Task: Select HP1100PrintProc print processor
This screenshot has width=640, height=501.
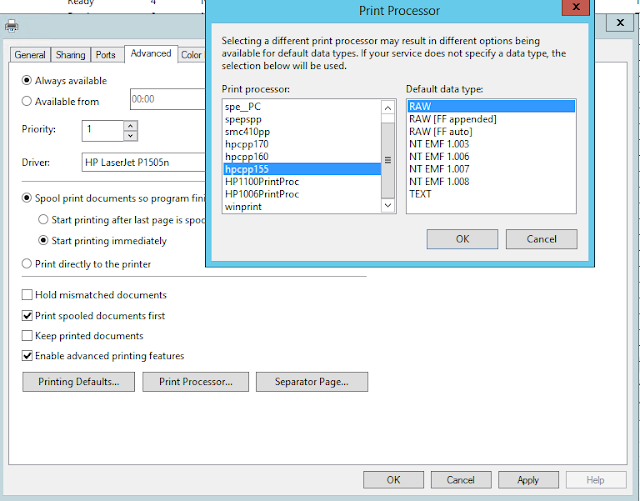Action: [x=302, y=182]
